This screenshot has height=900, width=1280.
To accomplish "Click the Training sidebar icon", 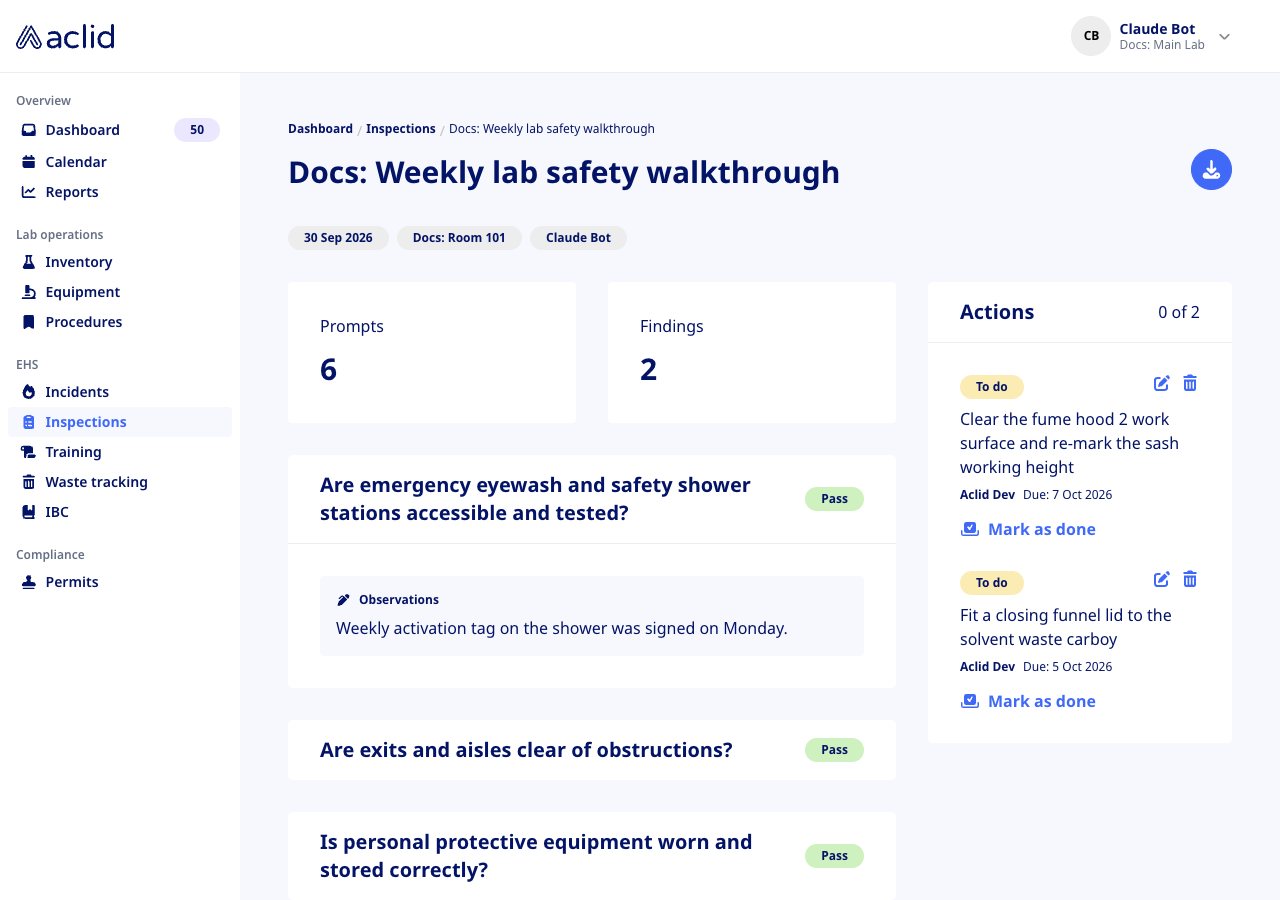I will coord(29,452).
